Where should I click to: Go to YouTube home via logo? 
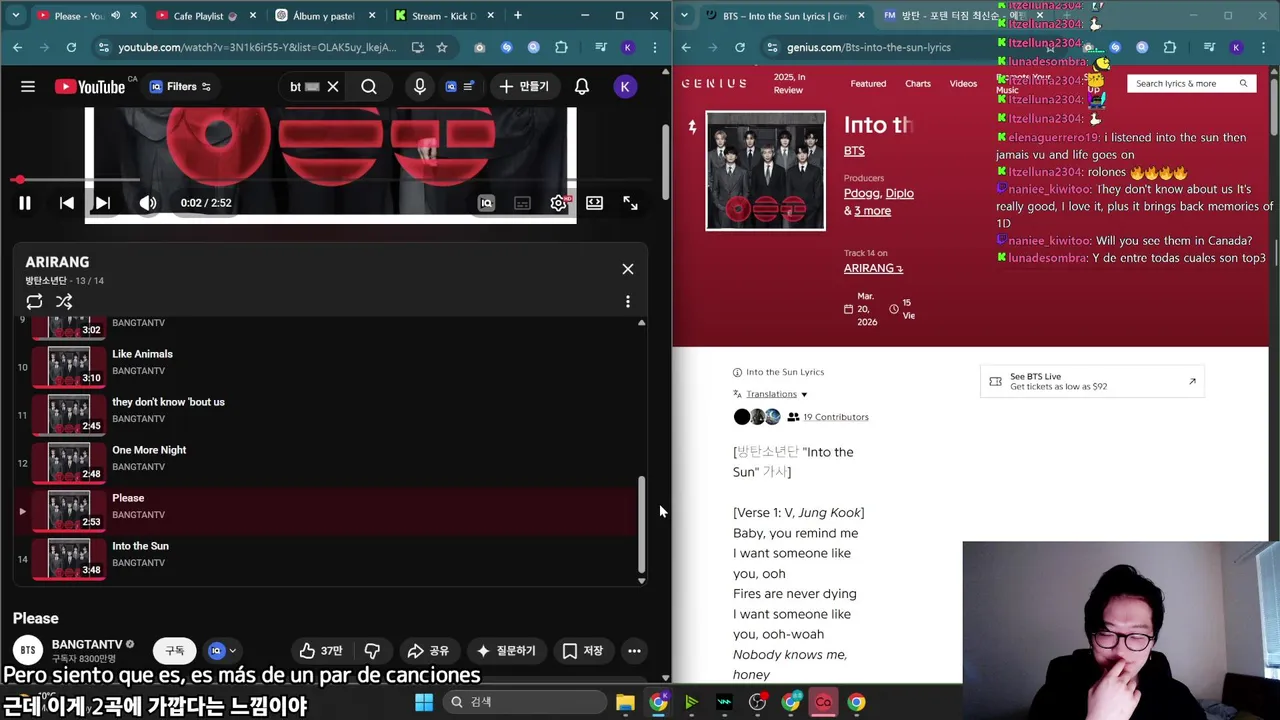pyautogui.click(x=90, y=87)
